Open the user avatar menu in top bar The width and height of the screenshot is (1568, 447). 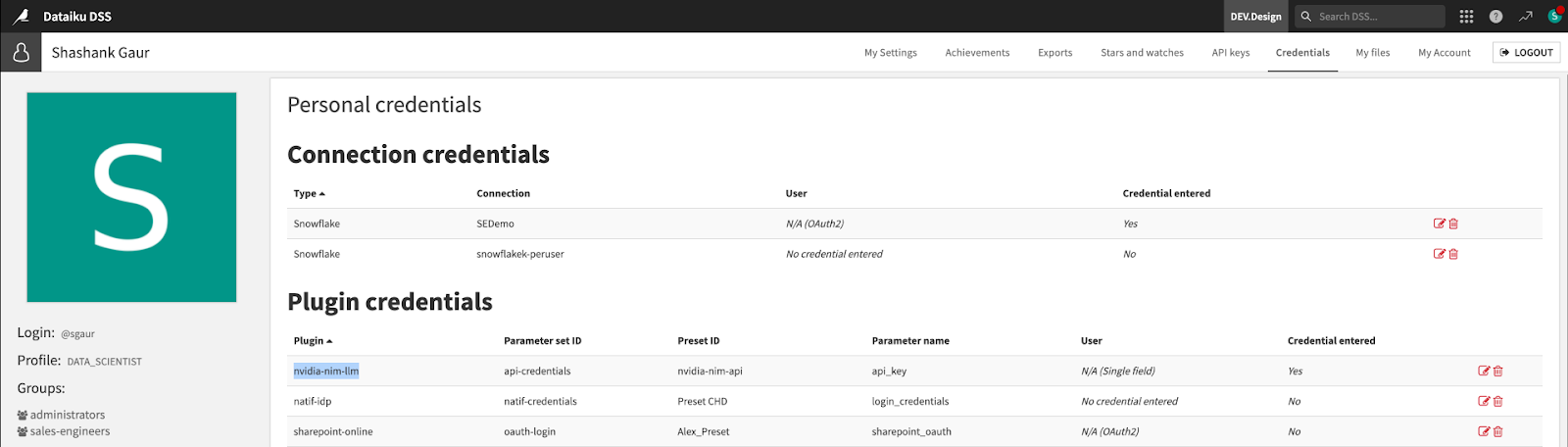click(1554, 16)
